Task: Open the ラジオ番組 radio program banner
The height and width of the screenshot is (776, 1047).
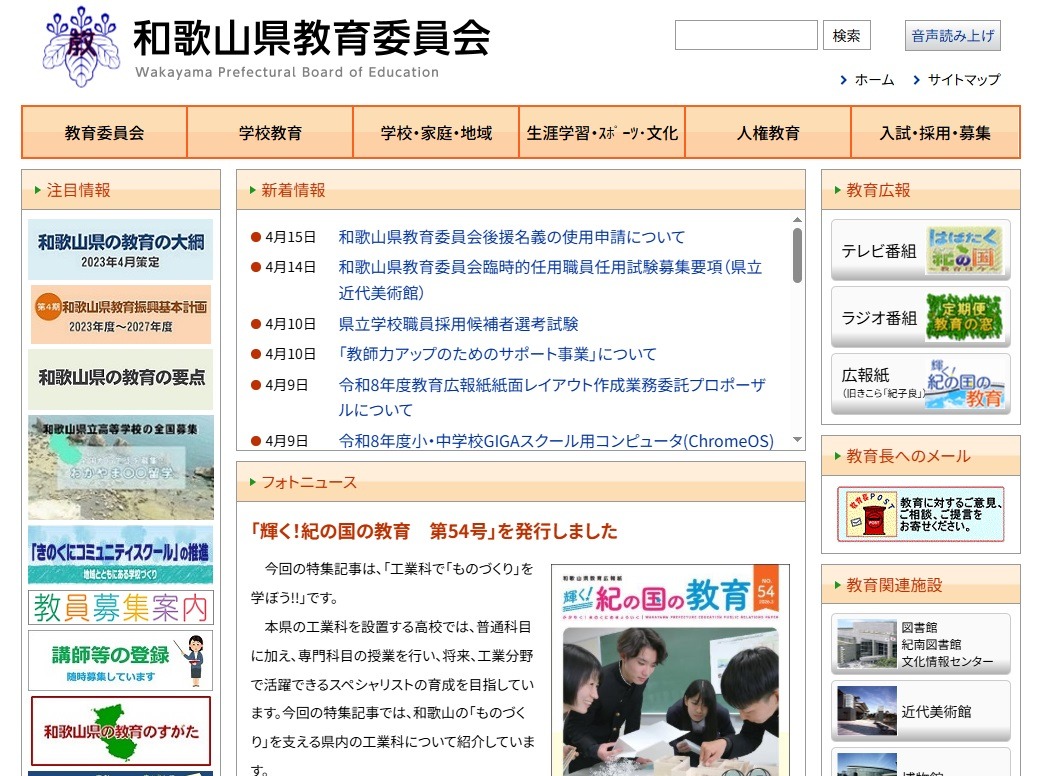Action: (x=920, y=318)
